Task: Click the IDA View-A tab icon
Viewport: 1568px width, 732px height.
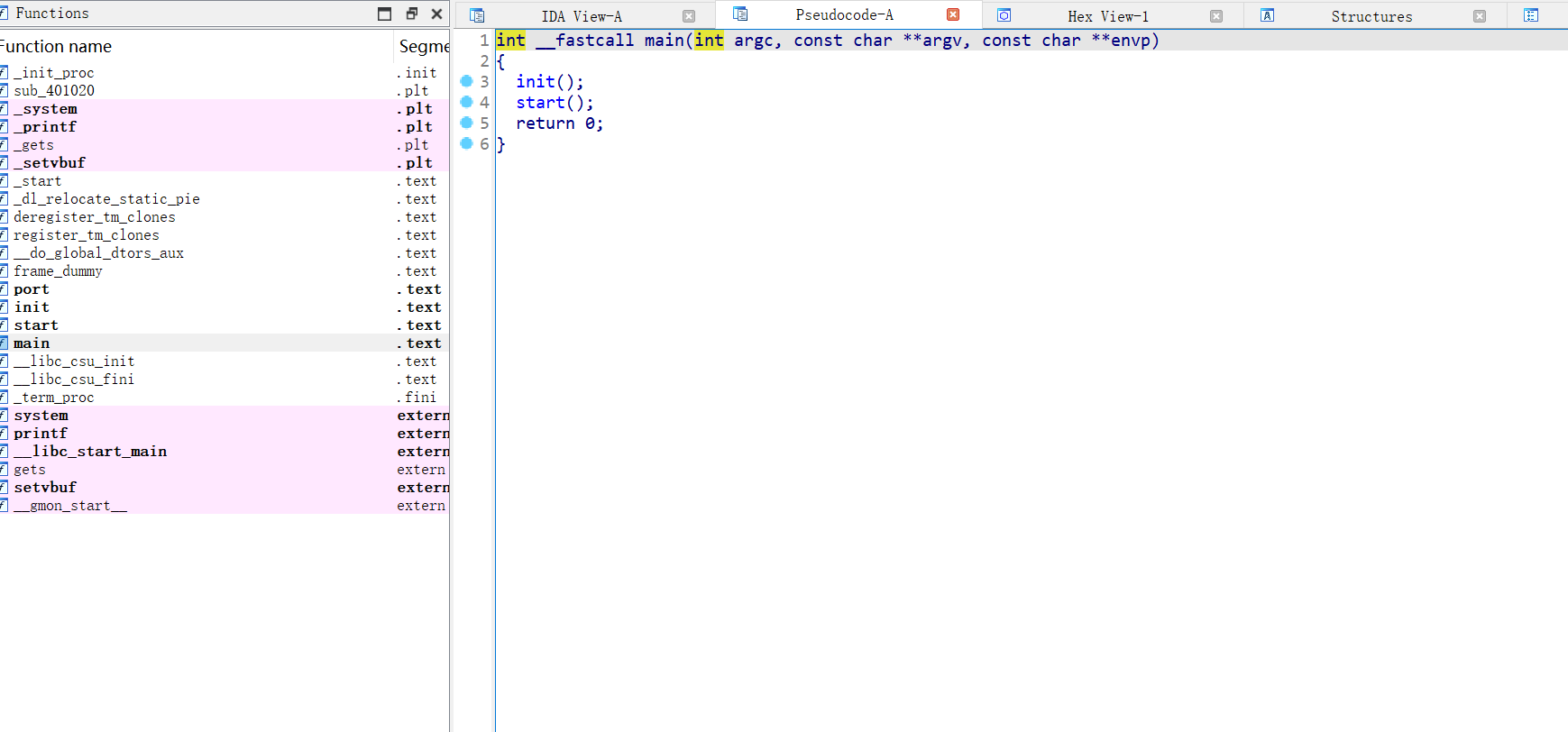Action: pyautogui.click(x=477, y=15)
